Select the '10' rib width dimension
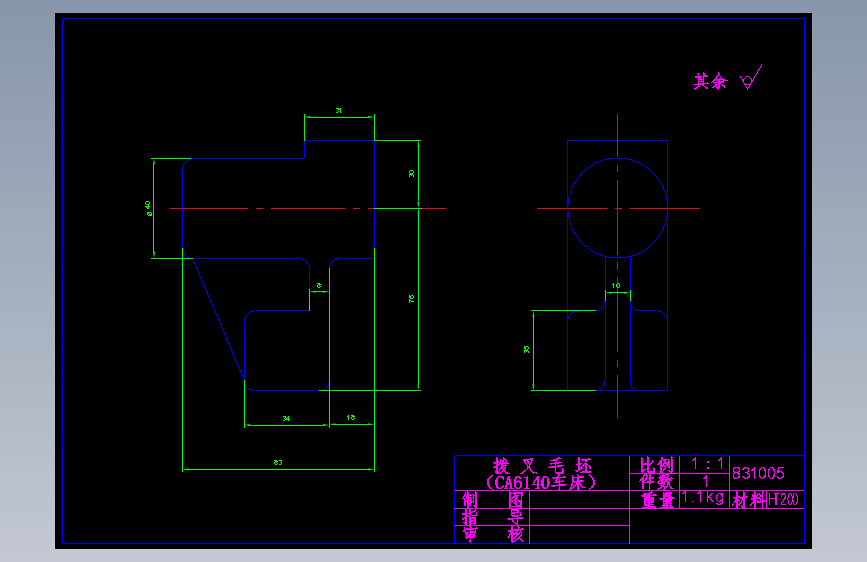This screenshot has height=562, width=867. [616, 285]
